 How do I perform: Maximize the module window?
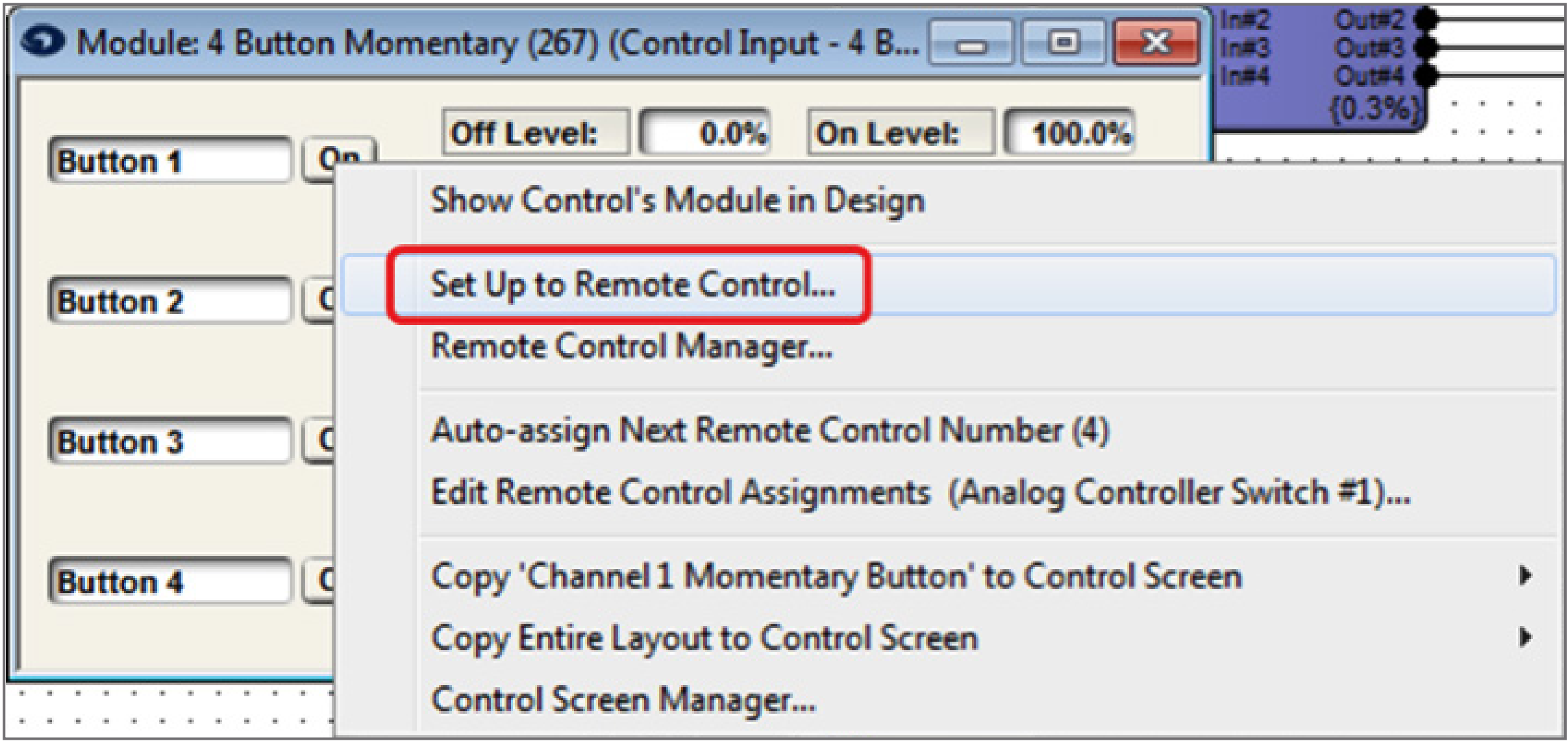(1063, 43)
